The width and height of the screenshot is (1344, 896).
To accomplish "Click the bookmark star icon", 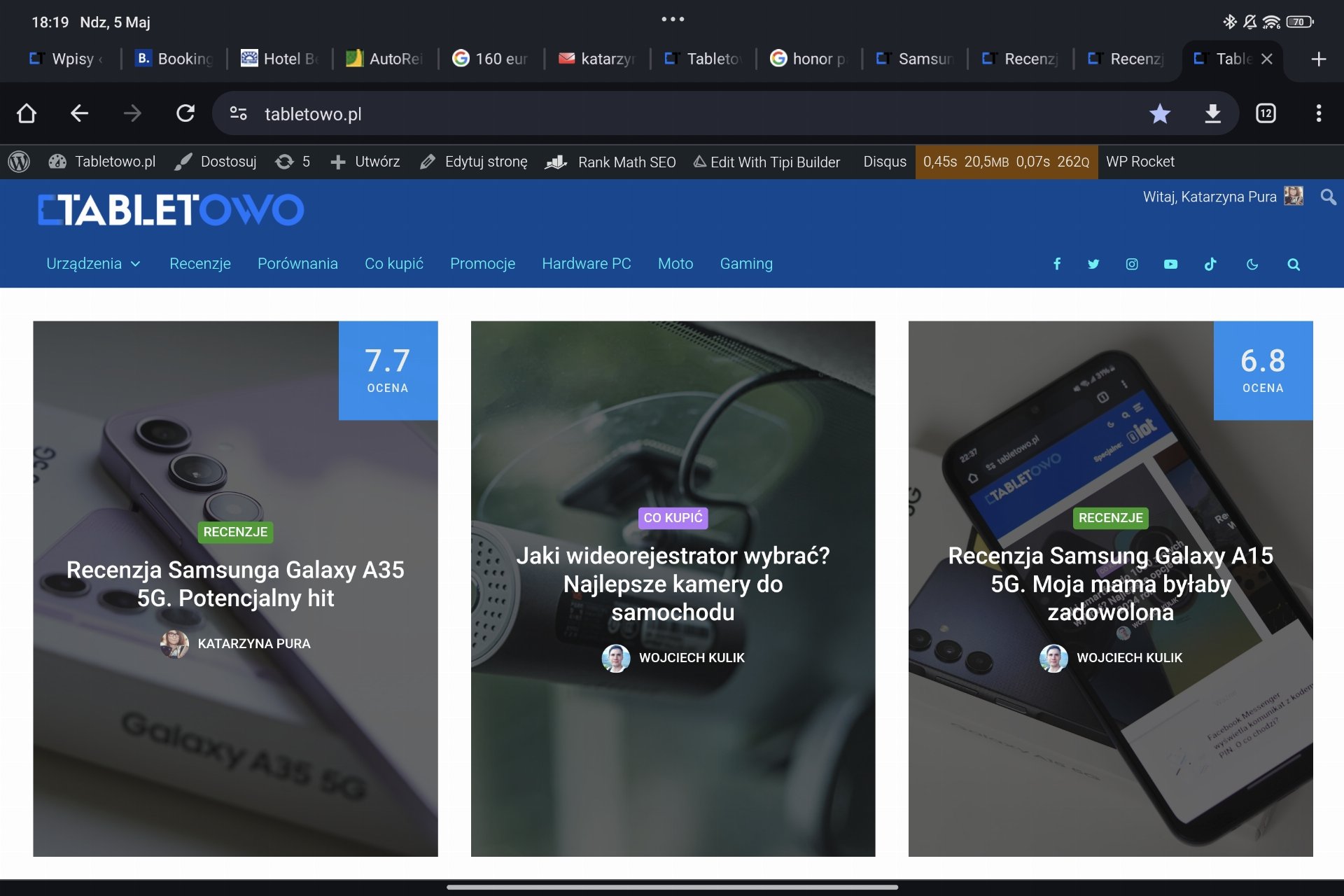I will click(x=1160, y=113).
